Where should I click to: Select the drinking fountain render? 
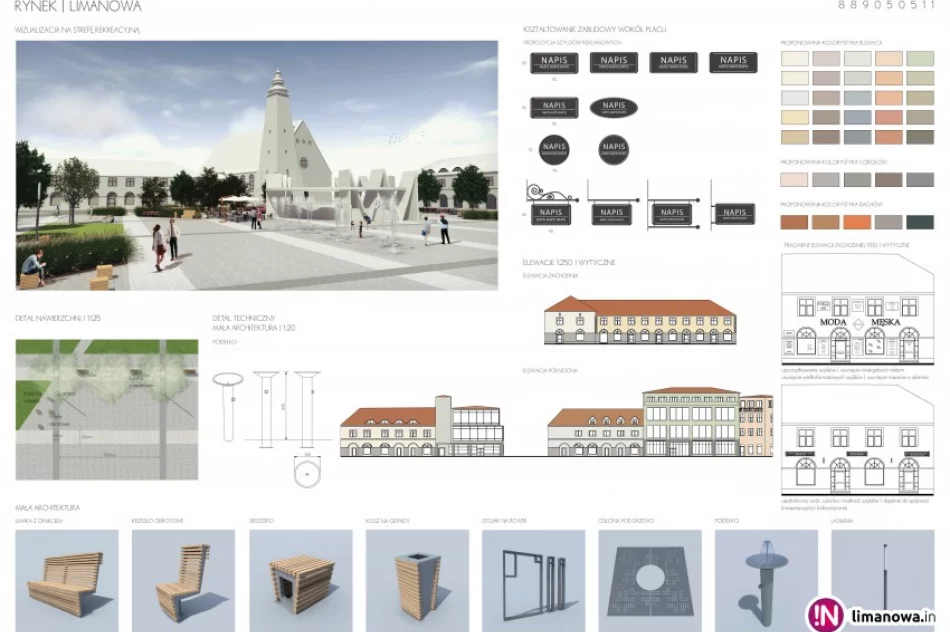coord(766,580)
